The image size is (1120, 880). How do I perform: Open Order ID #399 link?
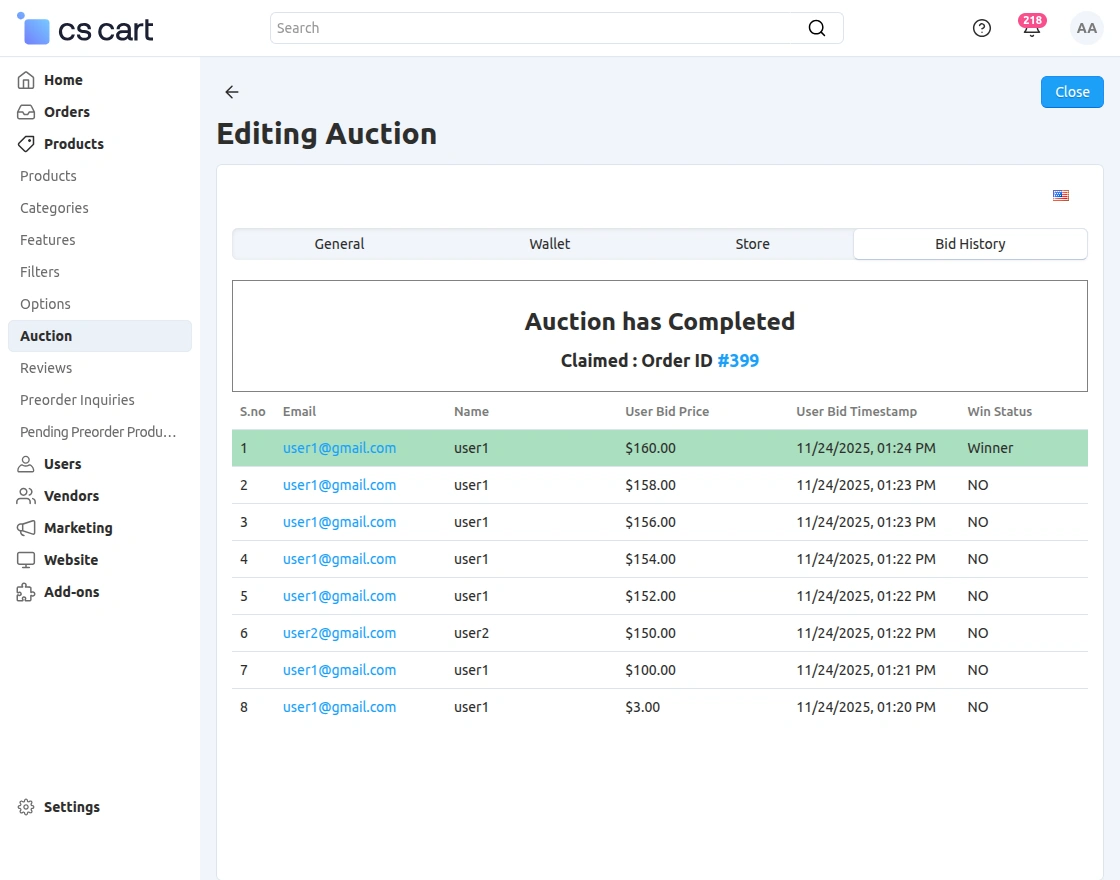[x=738, y=360]
